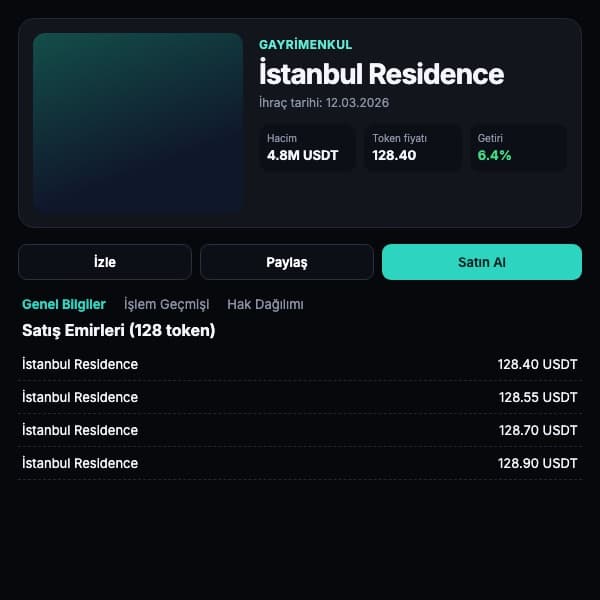Open the İstanbul Residence cover image
600x600 pixels.
[138, 123]
